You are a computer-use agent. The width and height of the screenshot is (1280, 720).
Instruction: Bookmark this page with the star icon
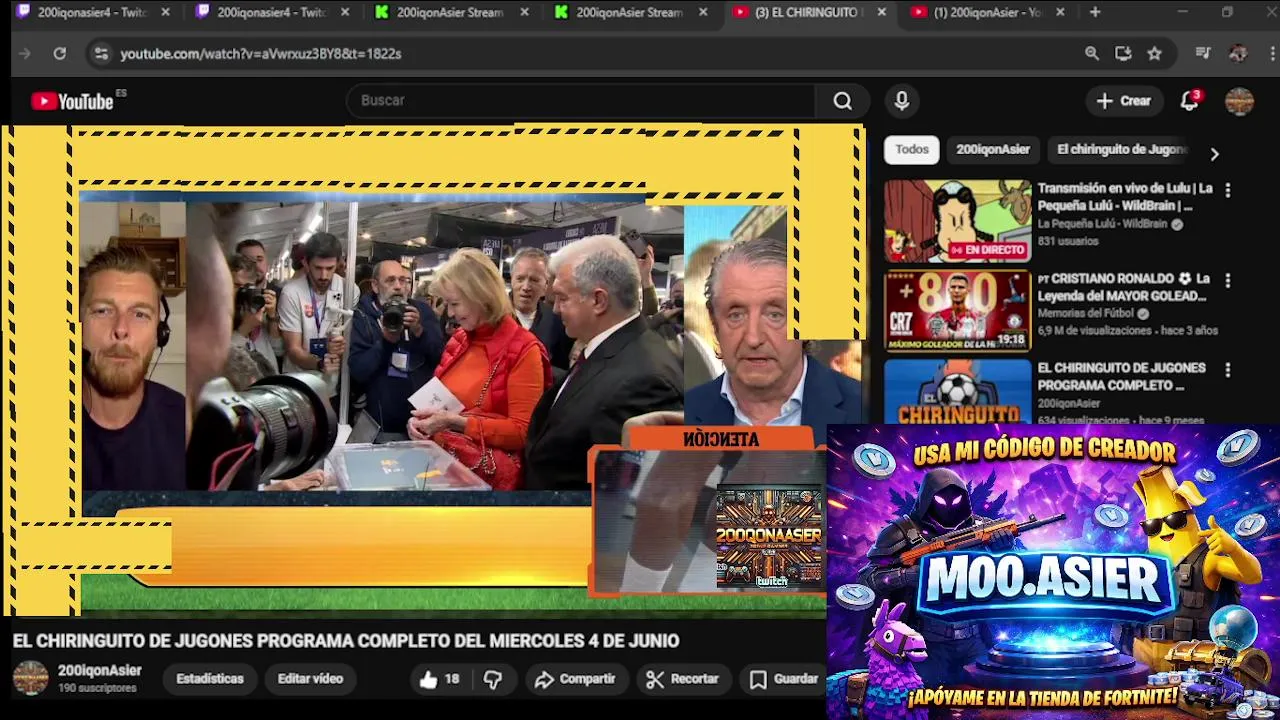[x=1154, y=54]
